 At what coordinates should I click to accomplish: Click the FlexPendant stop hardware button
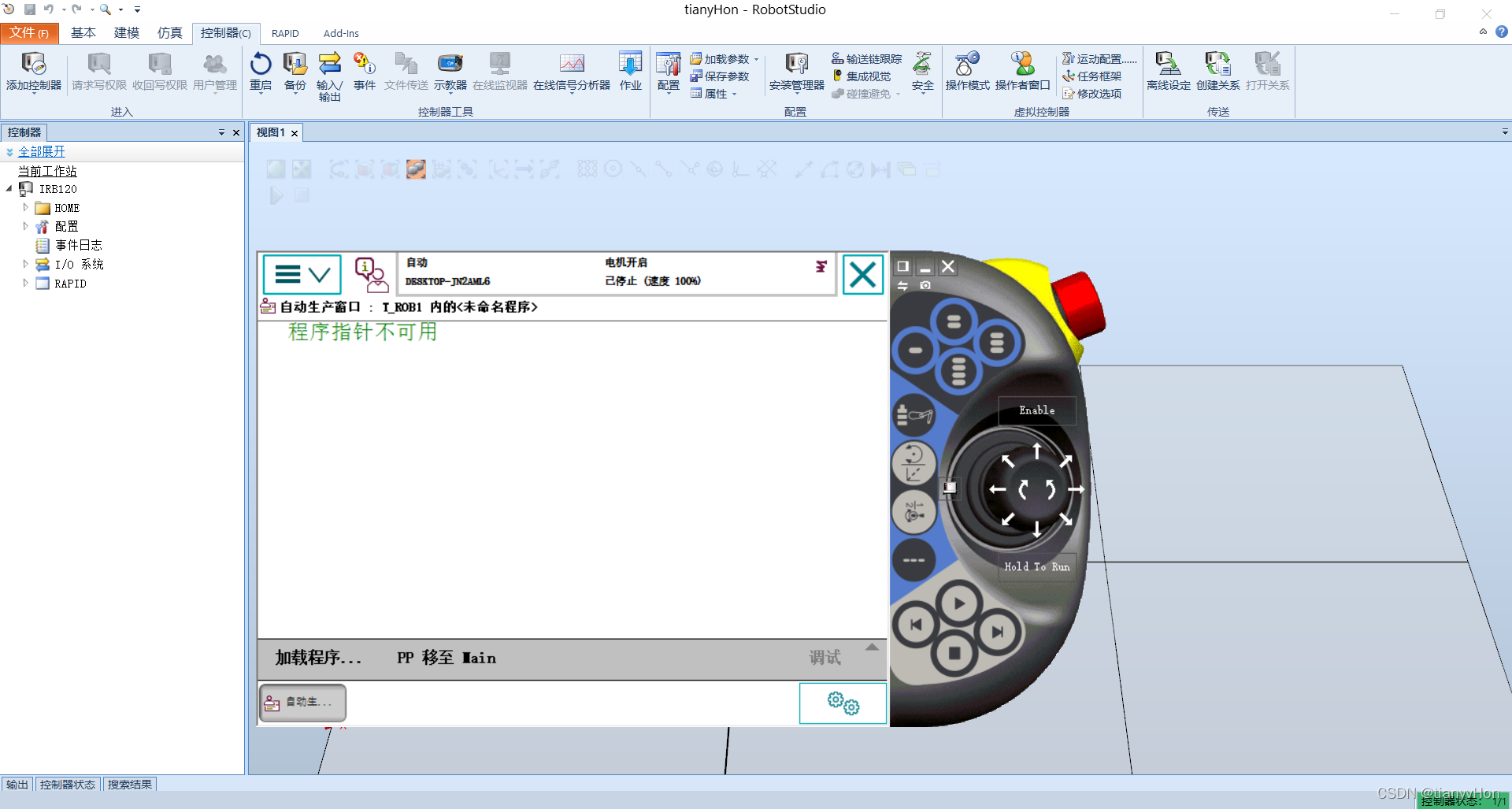pos(954,653)
